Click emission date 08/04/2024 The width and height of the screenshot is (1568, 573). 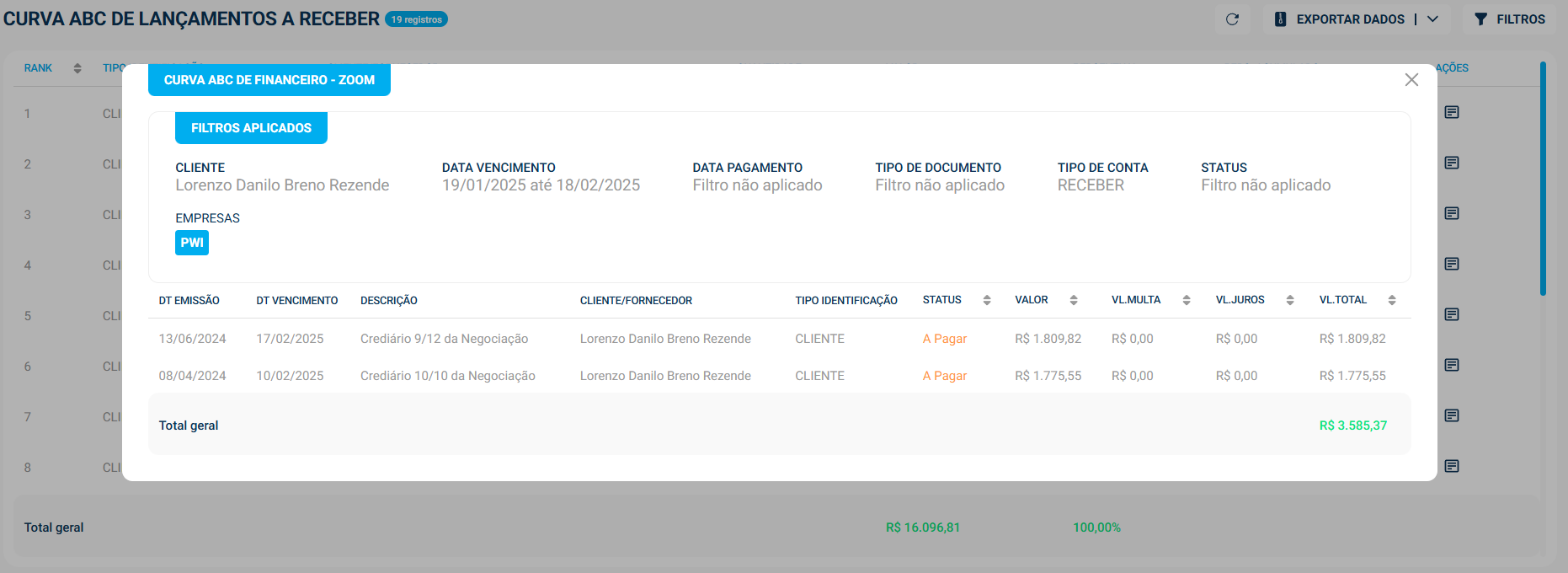point(192,376)
